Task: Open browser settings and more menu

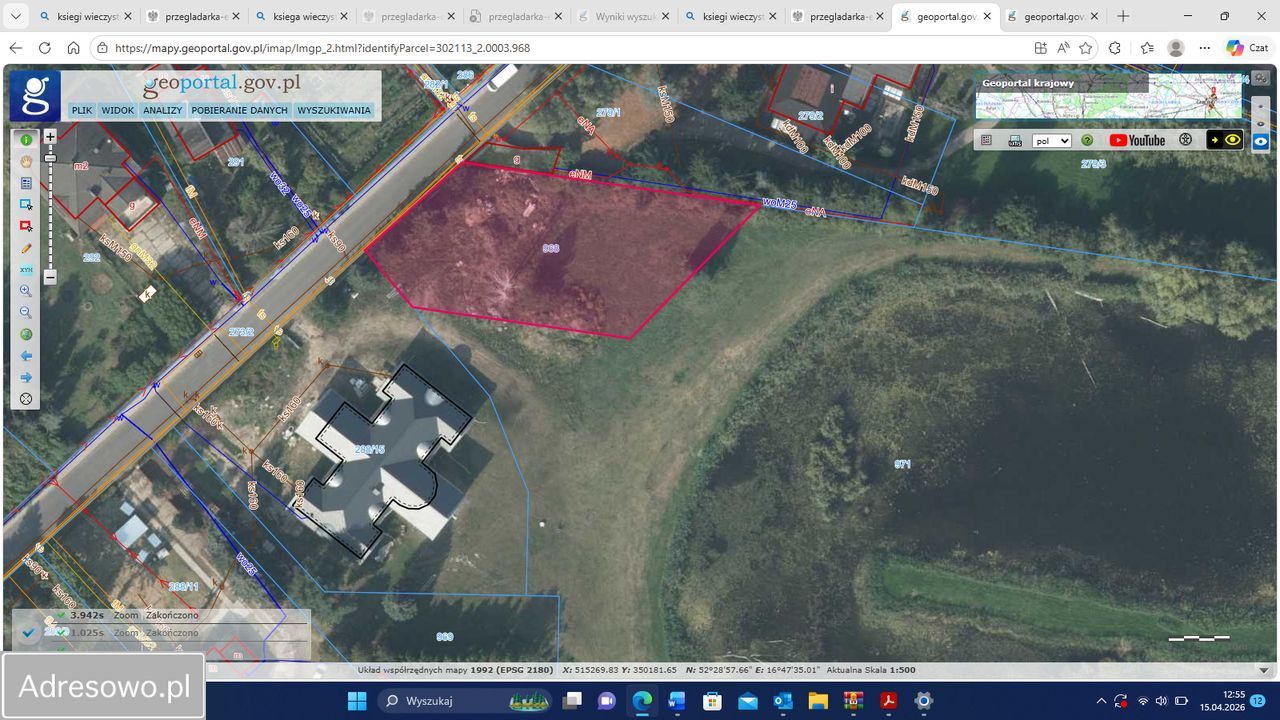Action: pyautogui.click(x=1204, y=48)
